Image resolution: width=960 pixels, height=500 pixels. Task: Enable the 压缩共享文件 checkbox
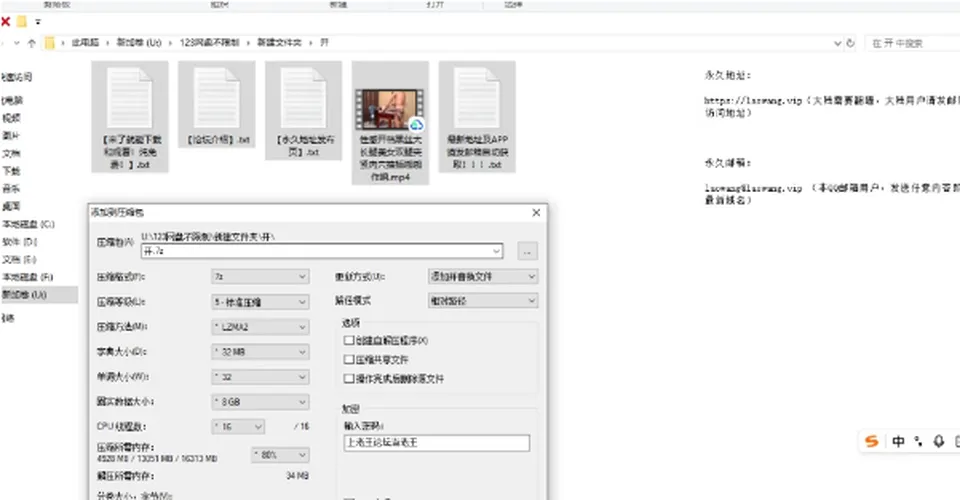349,359
